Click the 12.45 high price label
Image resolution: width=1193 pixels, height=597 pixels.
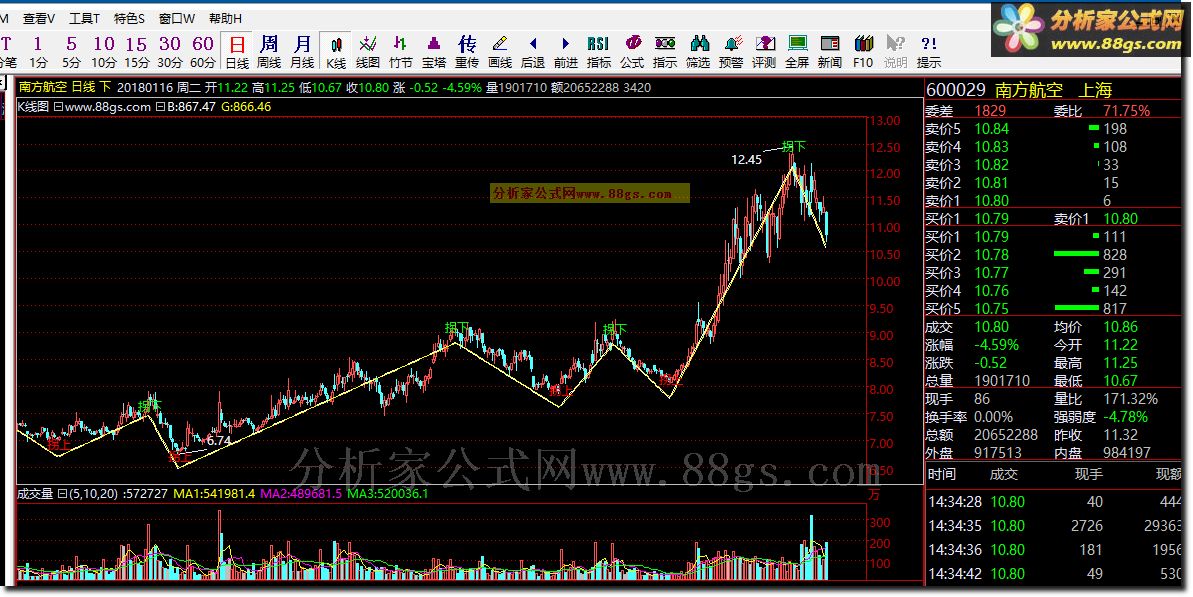coord(746,160)
